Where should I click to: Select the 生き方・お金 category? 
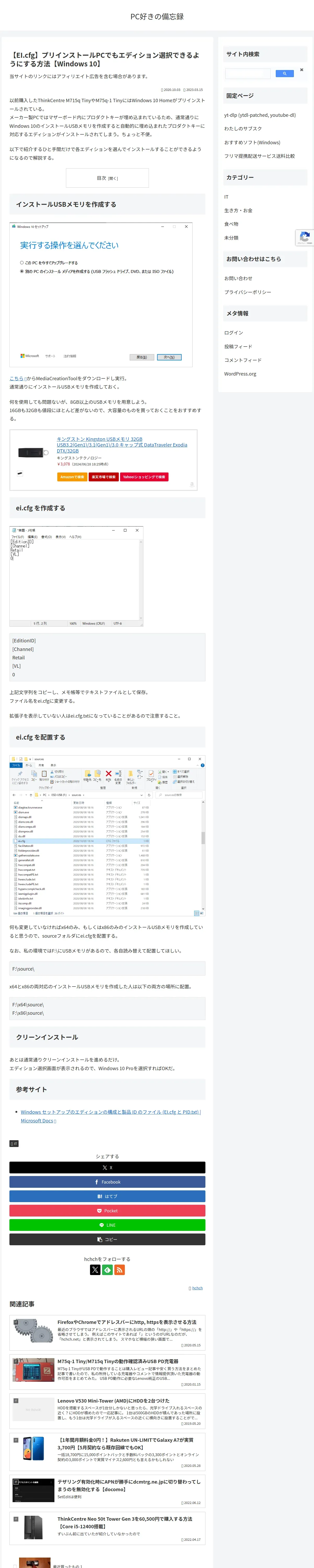pyautogui.click(x=238, y=211)
